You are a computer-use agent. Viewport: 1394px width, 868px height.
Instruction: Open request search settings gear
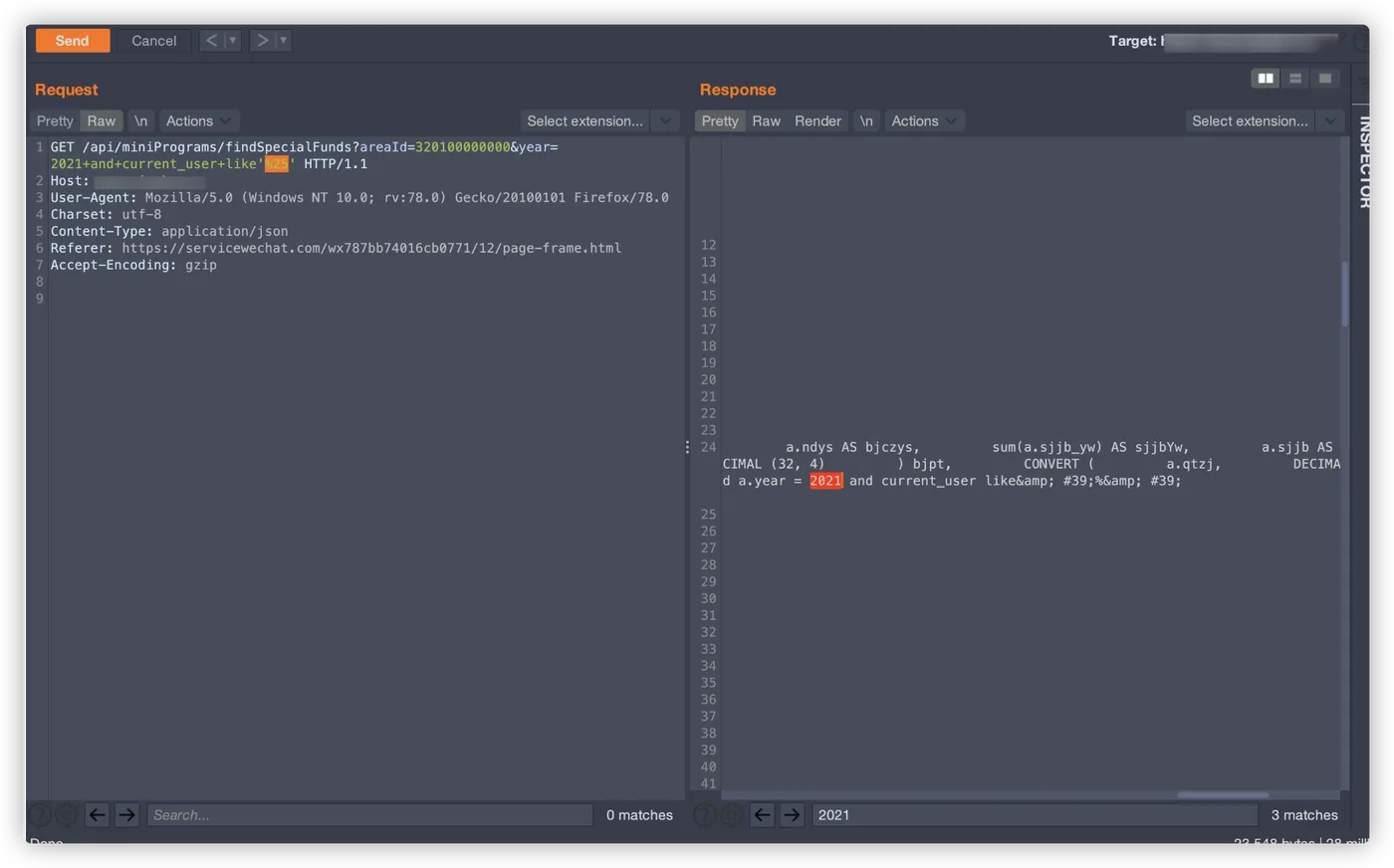point(66,815)
